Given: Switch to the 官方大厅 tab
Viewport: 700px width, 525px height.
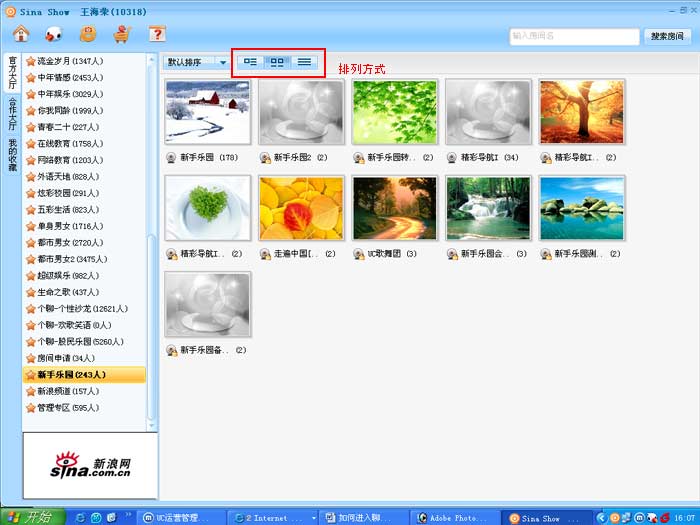Looking at the screenshot, I should pyautogui.click(x=12, y=72).
